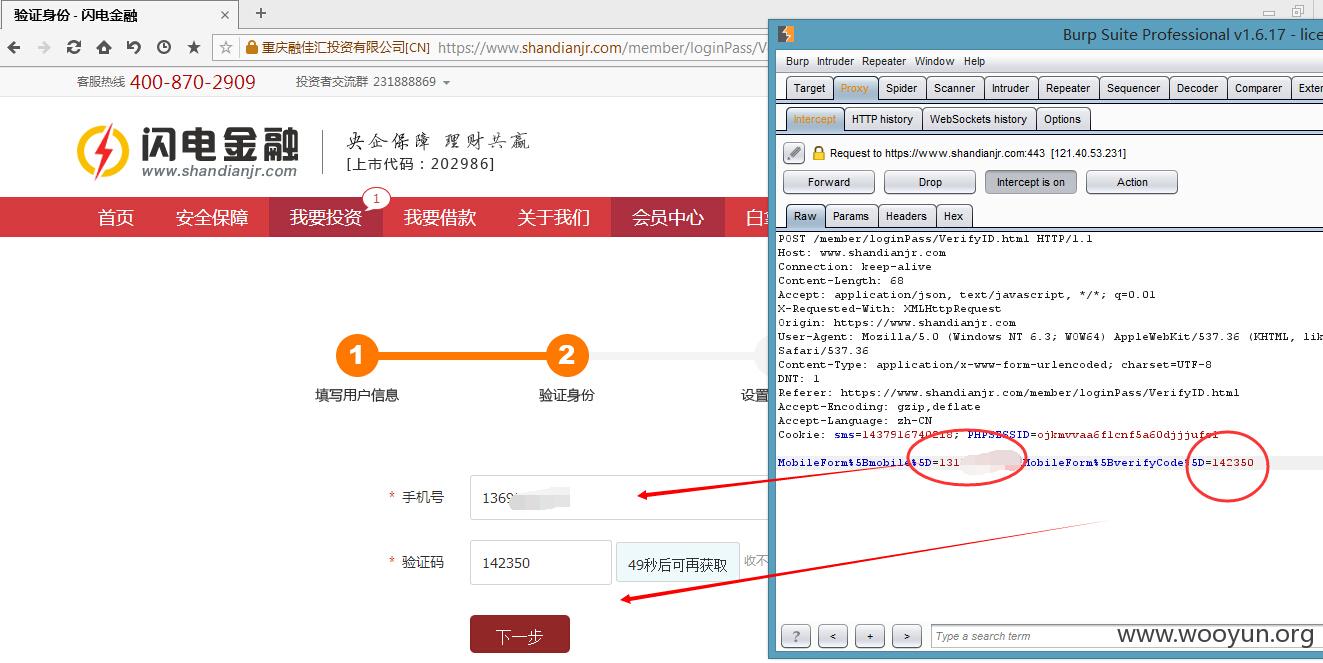
Task: Open Burp search help question mark button
Action: 795,636
